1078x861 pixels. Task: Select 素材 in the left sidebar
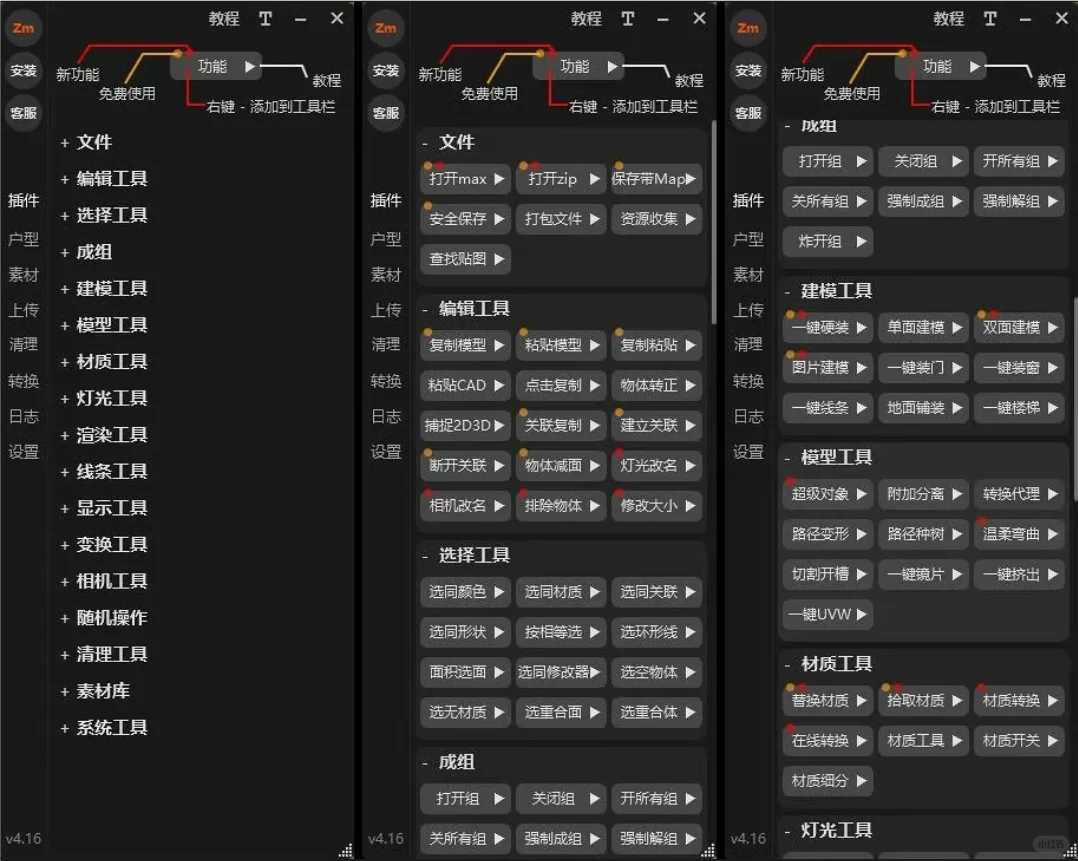pos(23,275)
